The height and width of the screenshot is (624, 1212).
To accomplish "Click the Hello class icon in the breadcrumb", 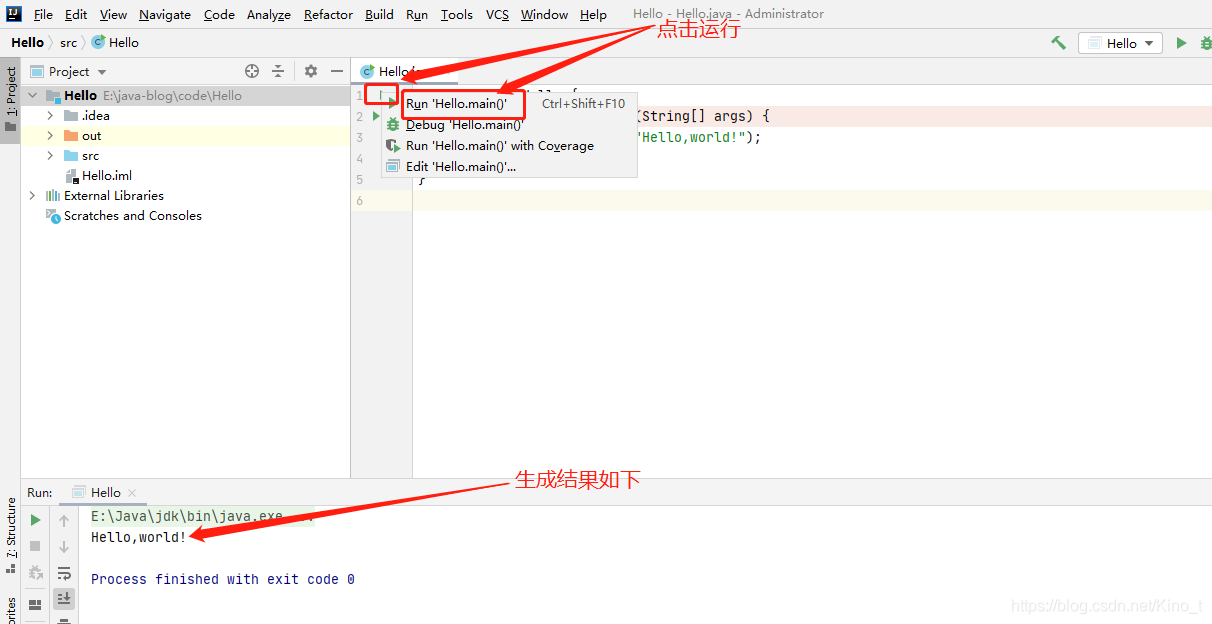I will pos(98,43).
